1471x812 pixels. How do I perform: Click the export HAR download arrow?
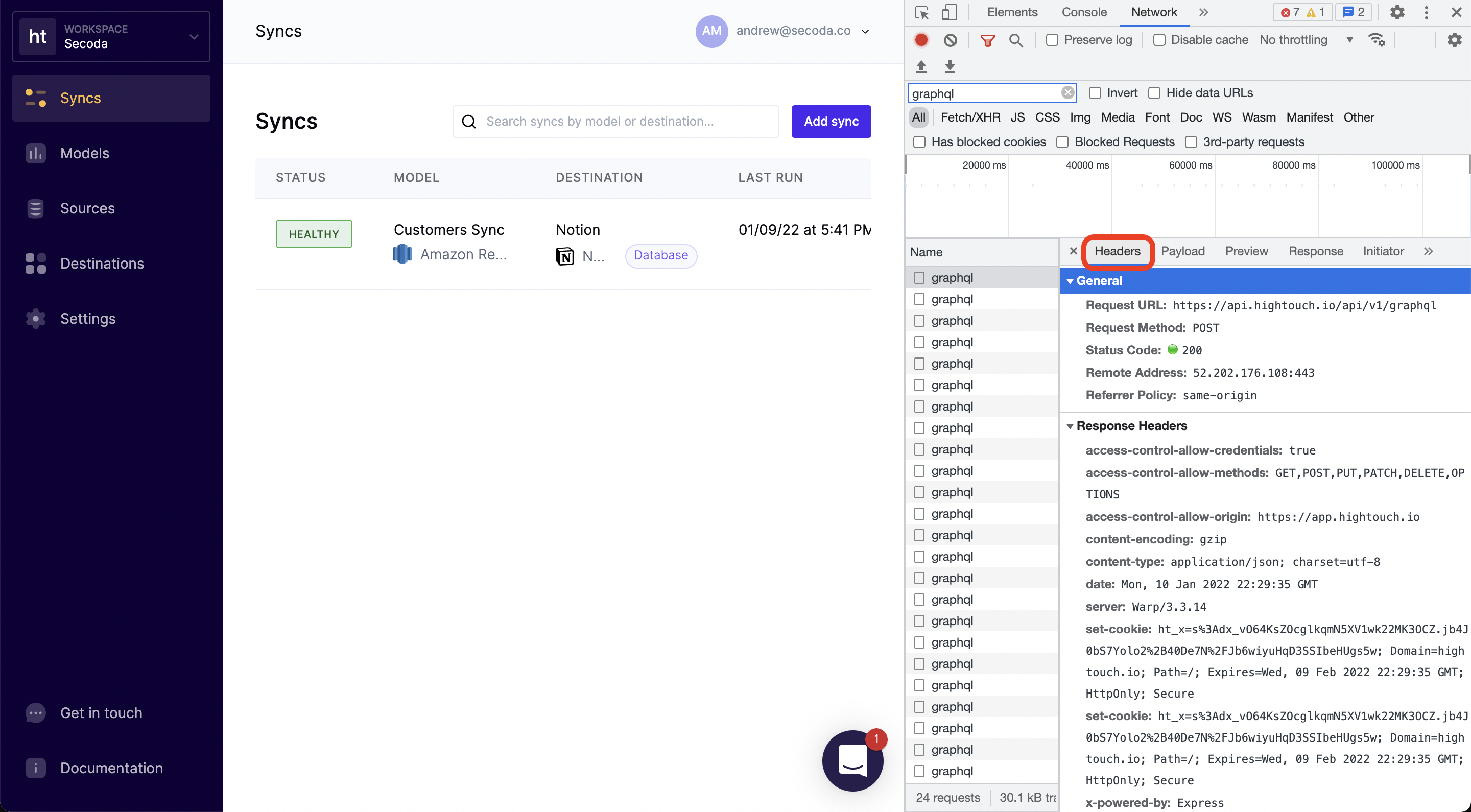pos(950,66)
